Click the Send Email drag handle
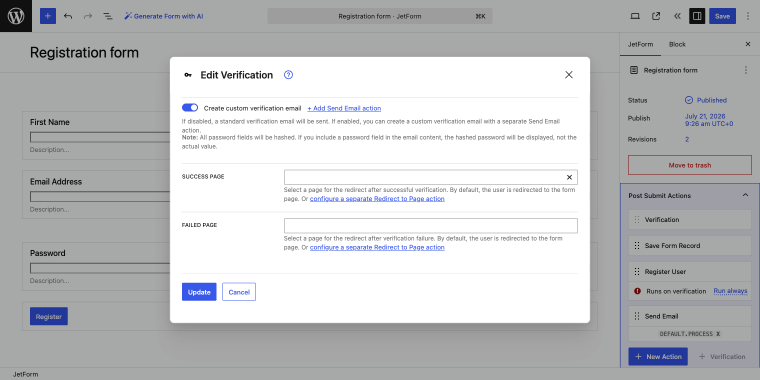 [636, 316]
